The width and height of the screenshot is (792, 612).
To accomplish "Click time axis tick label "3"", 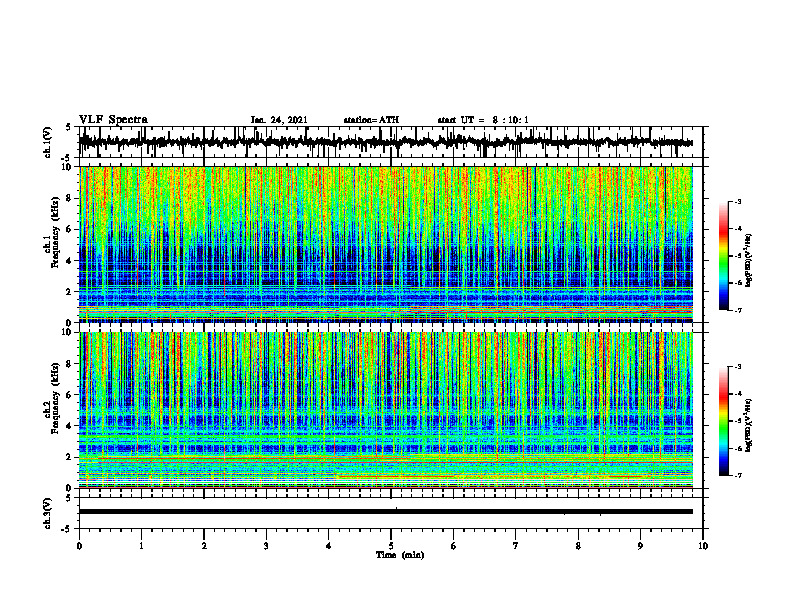I will pyautogui.click(x=266, y=546).
